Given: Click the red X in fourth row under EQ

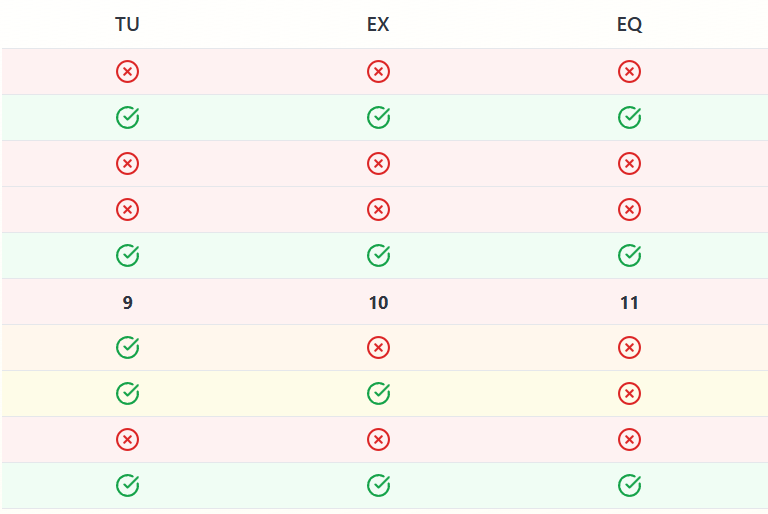Looking at the screenshot, I should [629, 210].
